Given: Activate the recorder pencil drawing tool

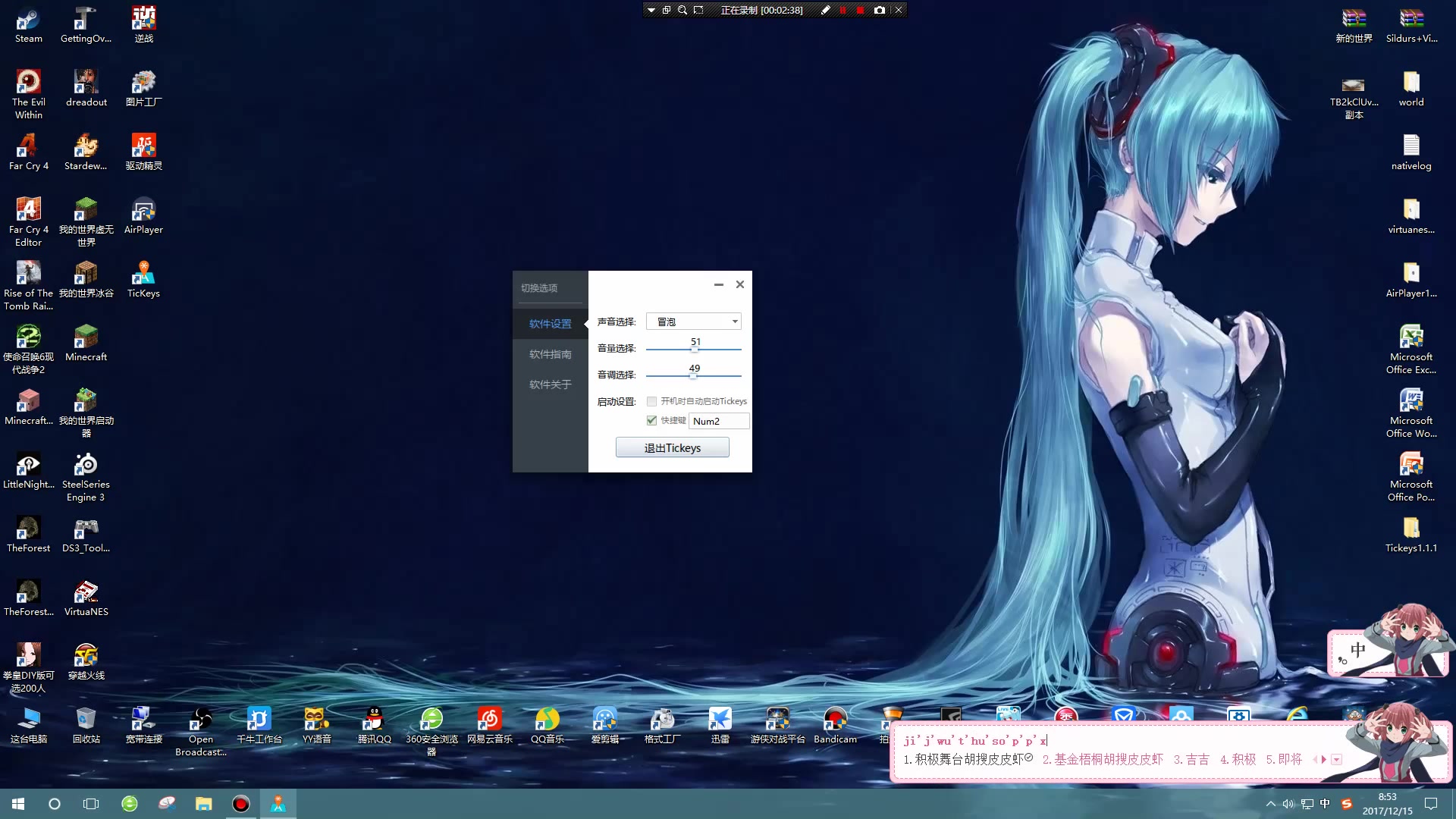Looking at the screenshot, I should pyautogui.click(x=825, y=10).
